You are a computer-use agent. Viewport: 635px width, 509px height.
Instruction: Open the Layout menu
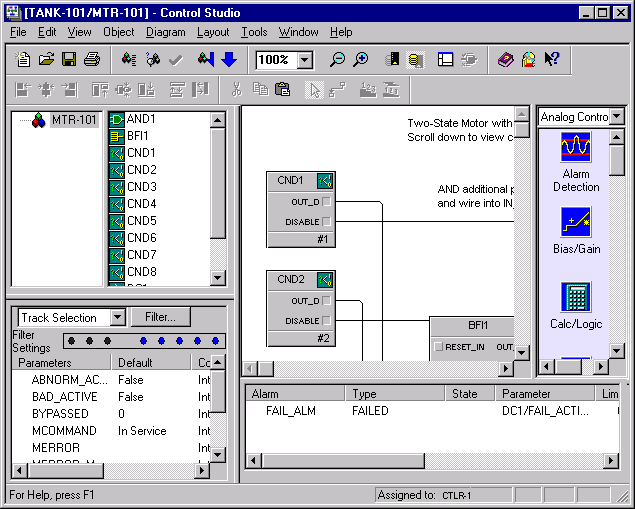[x=213, y=32]
